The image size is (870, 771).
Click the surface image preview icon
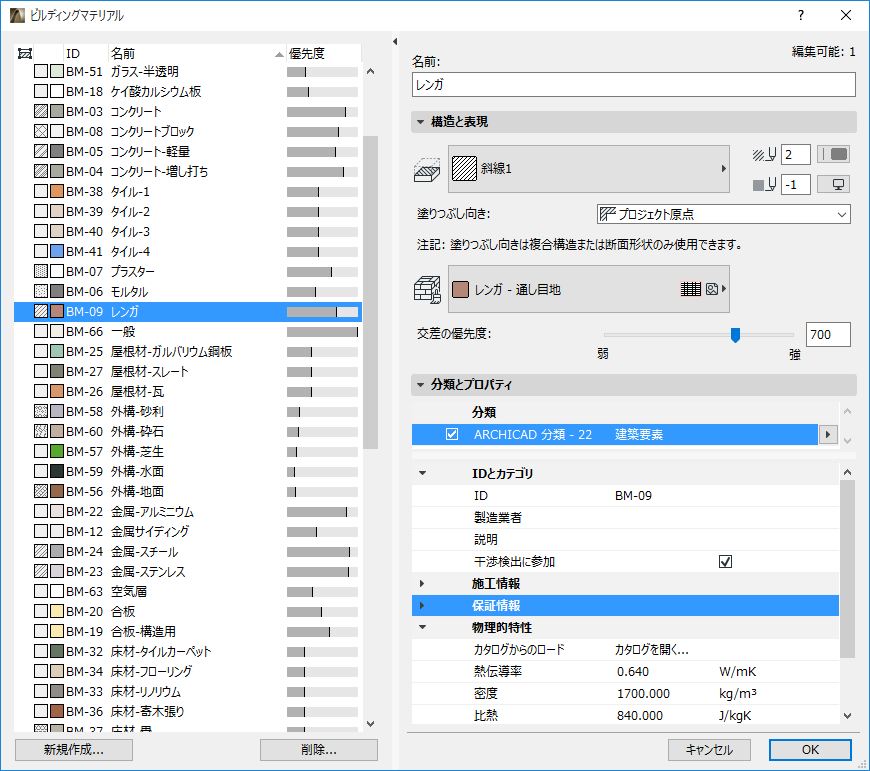712,289
